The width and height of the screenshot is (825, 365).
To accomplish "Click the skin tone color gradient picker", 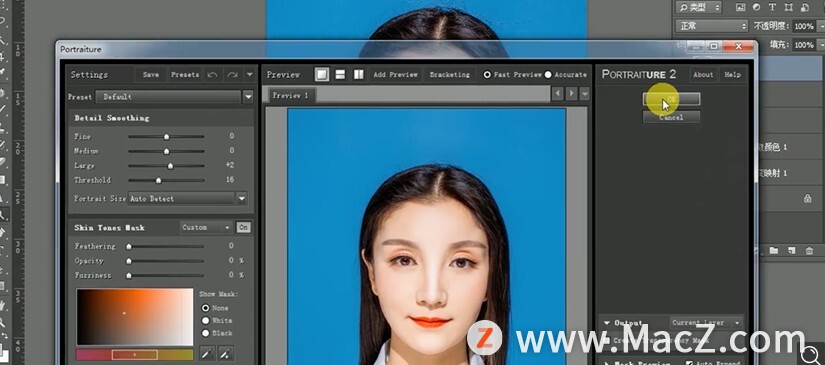I will tap(135, 317).
